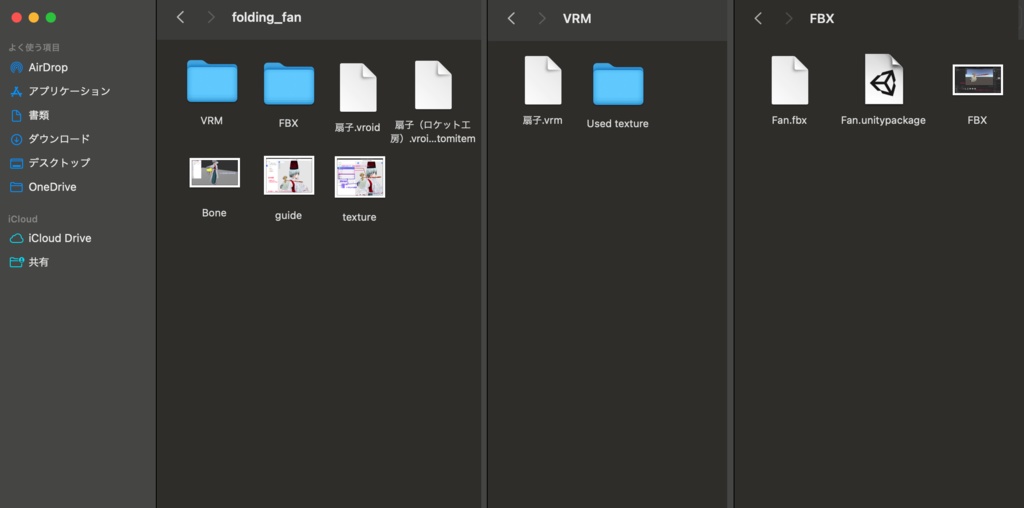Click the folding_fan window title

[266, 18]
